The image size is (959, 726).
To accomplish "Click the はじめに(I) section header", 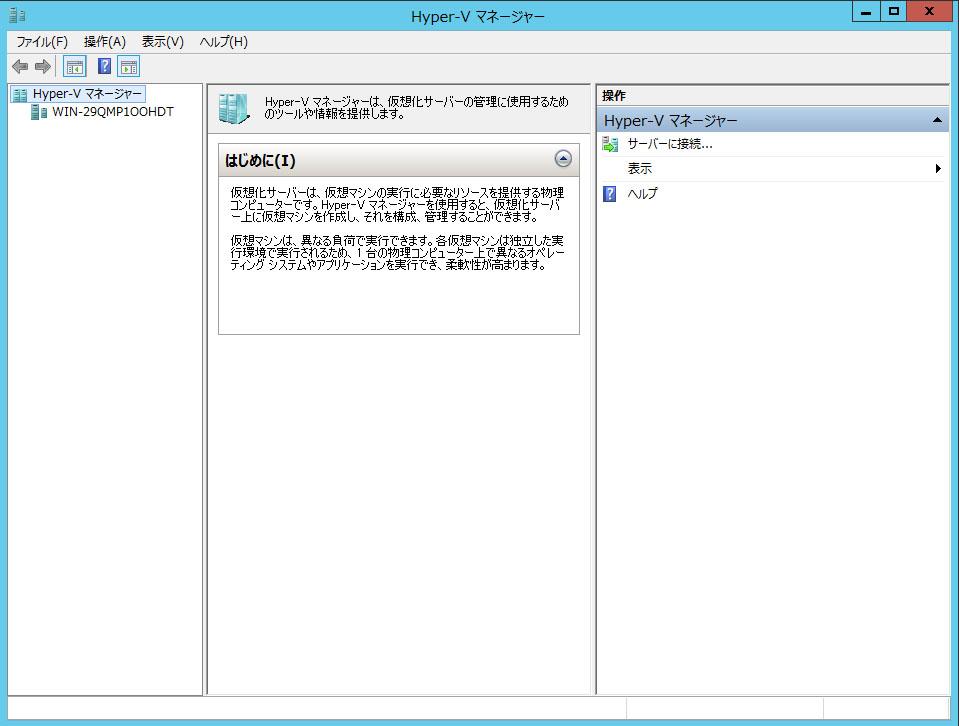I will click(x=399, y=160).
